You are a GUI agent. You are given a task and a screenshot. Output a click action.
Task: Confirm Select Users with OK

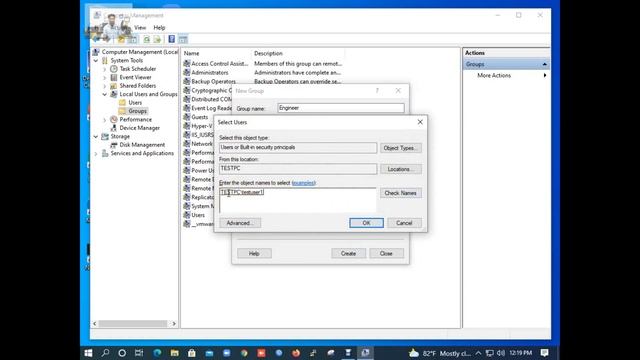(366, 223)
